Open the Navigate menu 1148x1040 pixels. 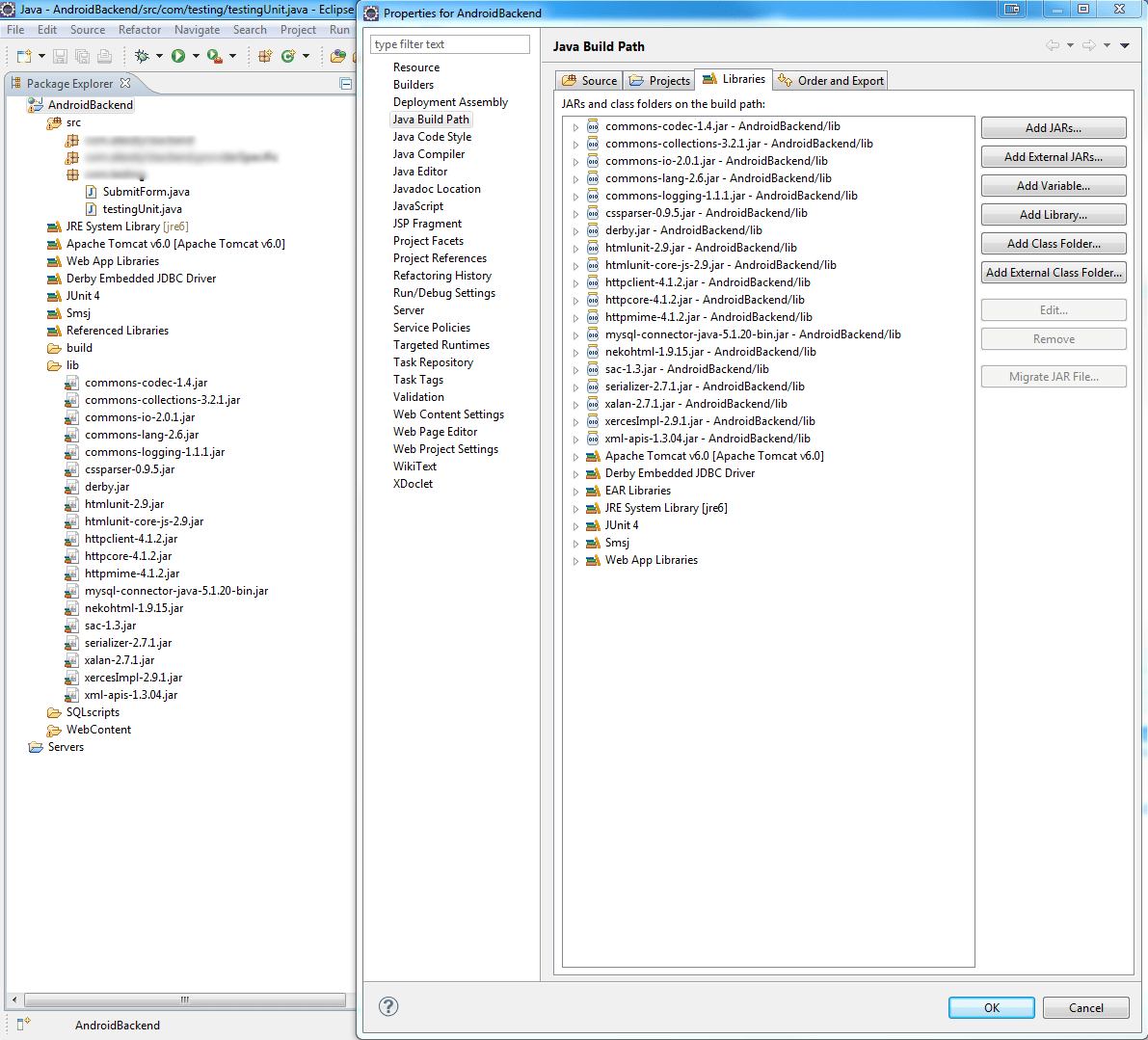point(197,30)
